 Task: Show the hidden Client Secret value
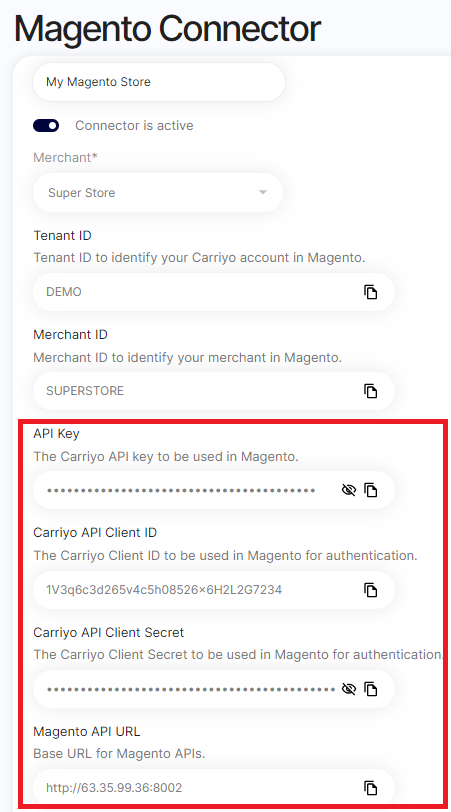(x=349, y=689)
